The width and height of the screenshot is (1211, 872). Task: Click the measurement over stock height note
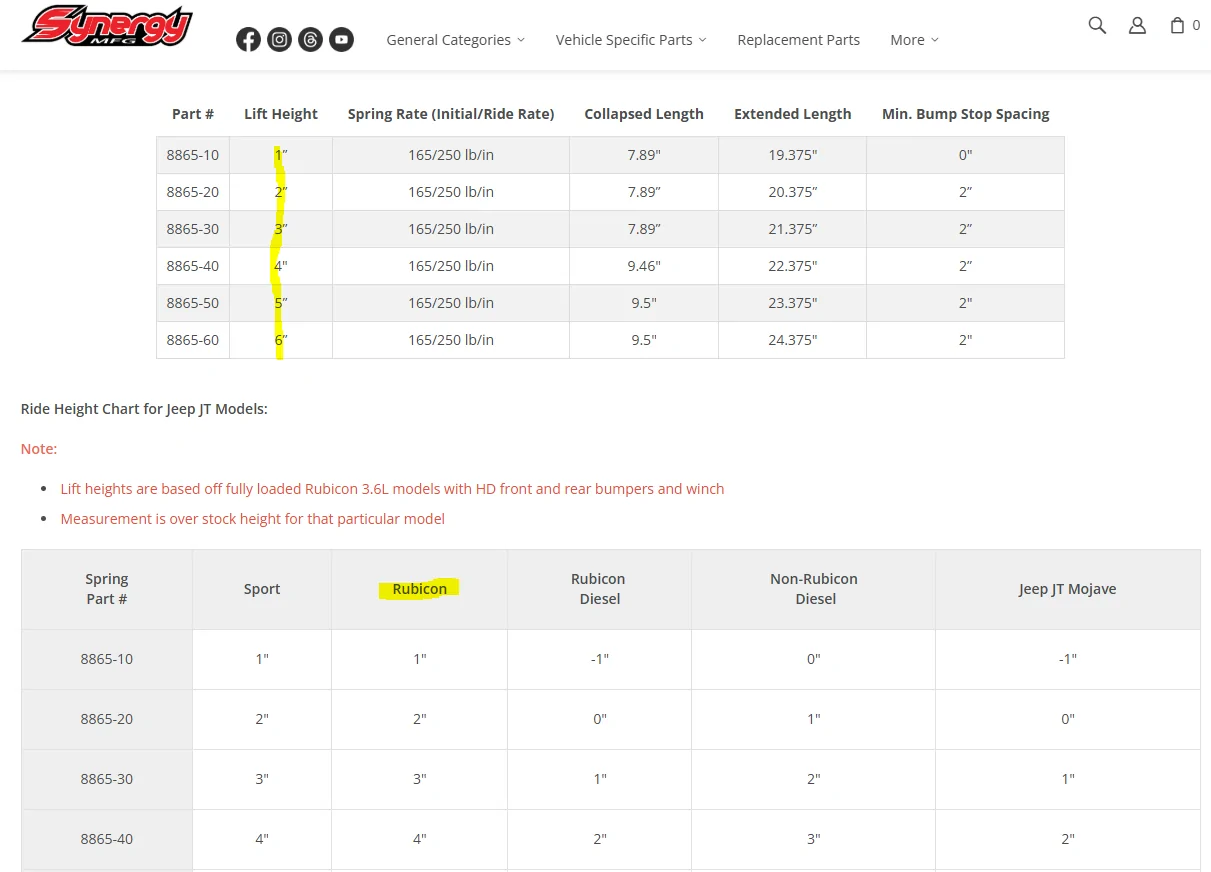(252, 519)
